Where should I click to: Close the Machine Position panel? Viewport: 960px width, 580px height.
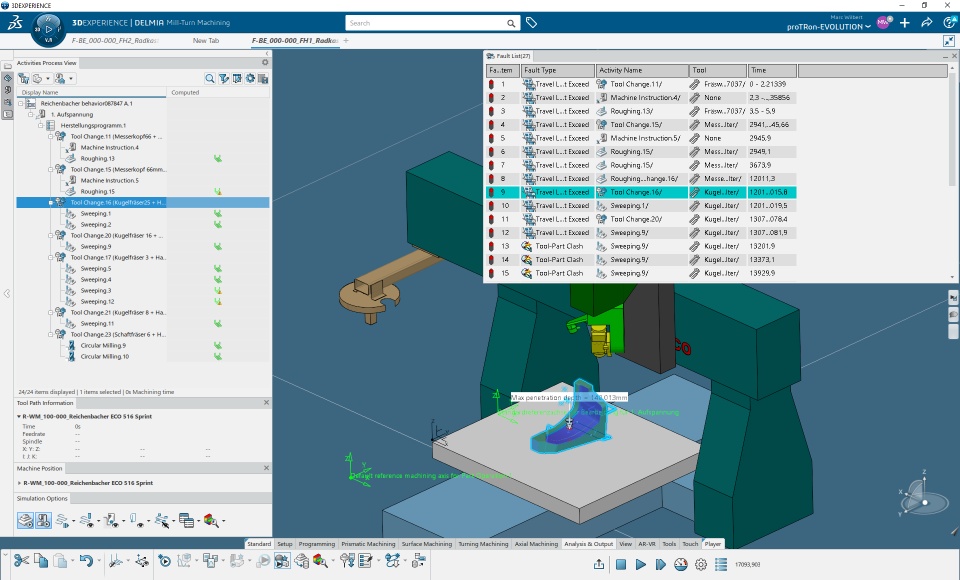pyautogui.click(x=266, y=468)
